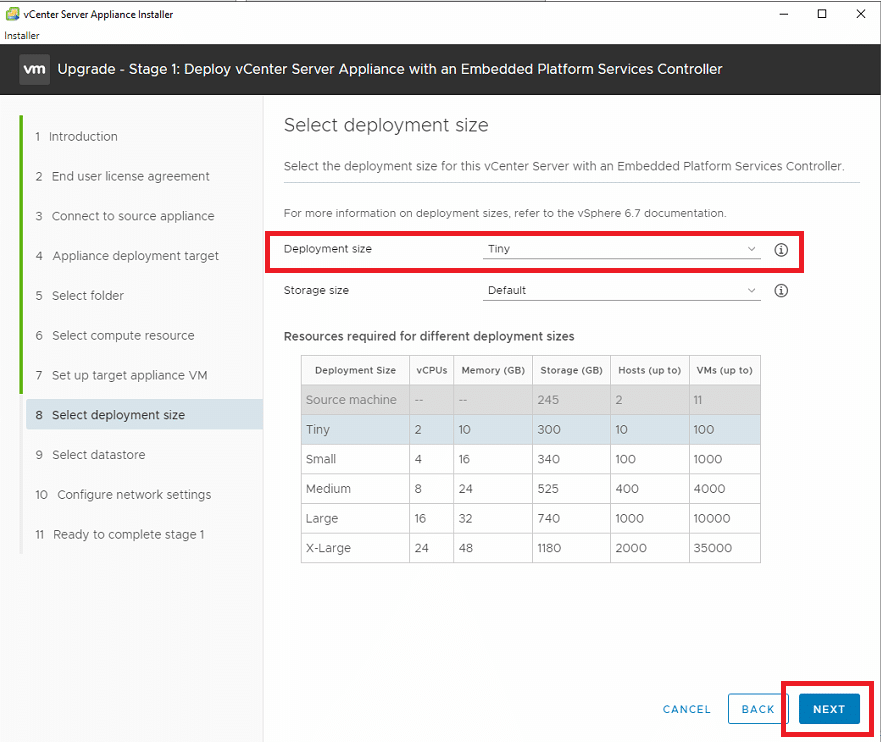Go to Introduction step
The width and height of the screenshot is (881, 742).
click(x=83, y=136)
